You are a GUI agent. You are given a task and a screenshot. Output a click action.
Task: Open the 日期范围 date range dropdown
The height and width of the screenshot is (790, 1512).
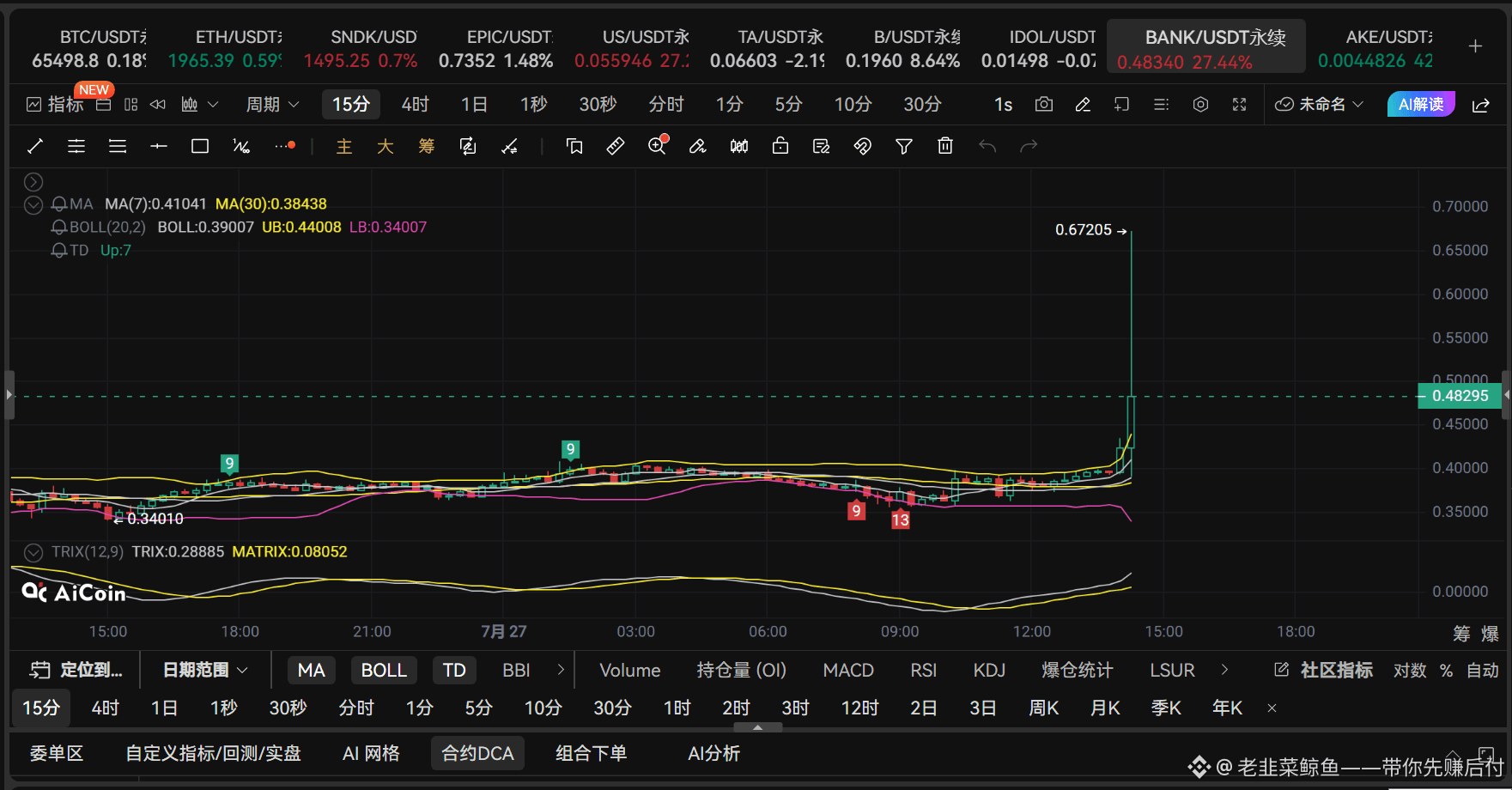point(205,671)
